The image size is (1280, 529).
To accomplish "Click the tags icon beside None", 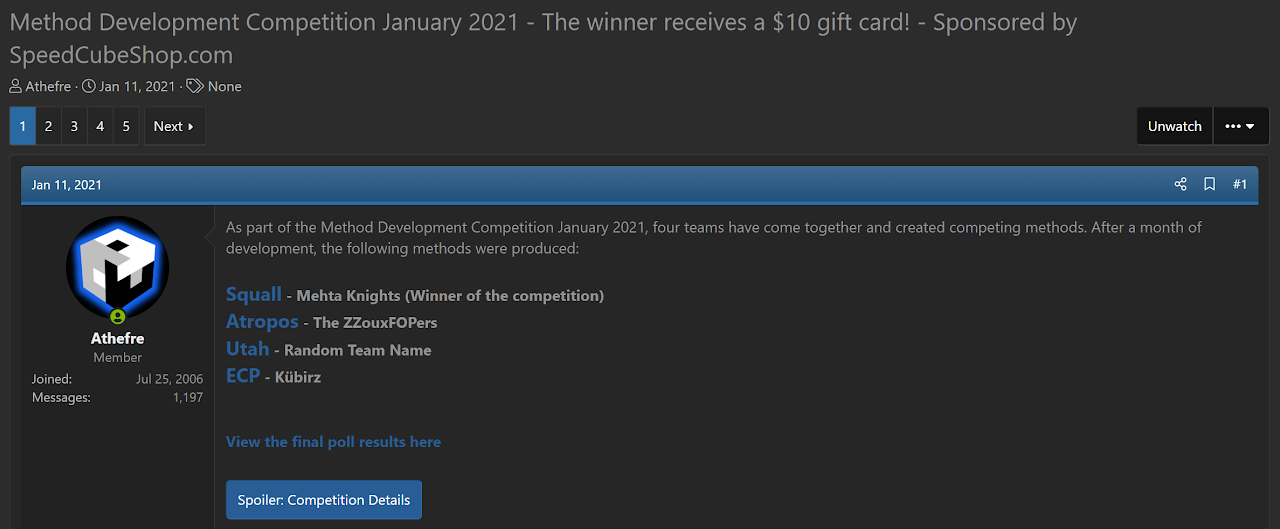I will coord(195,86).
